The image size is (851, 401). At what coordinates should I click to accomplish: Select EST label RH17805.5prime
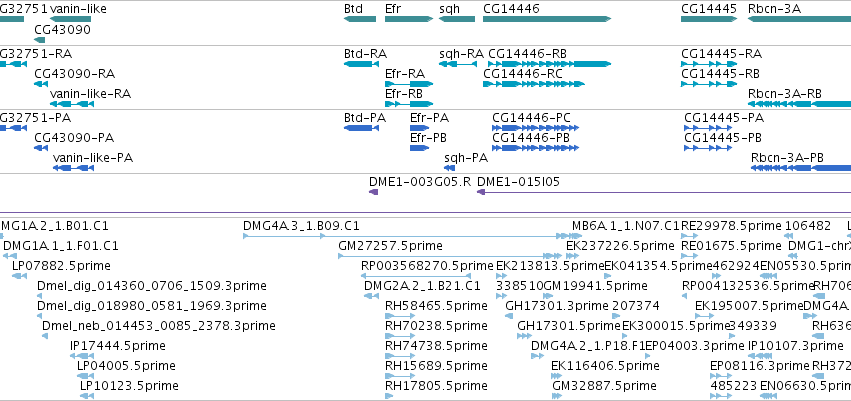click(x=436, y=385)
